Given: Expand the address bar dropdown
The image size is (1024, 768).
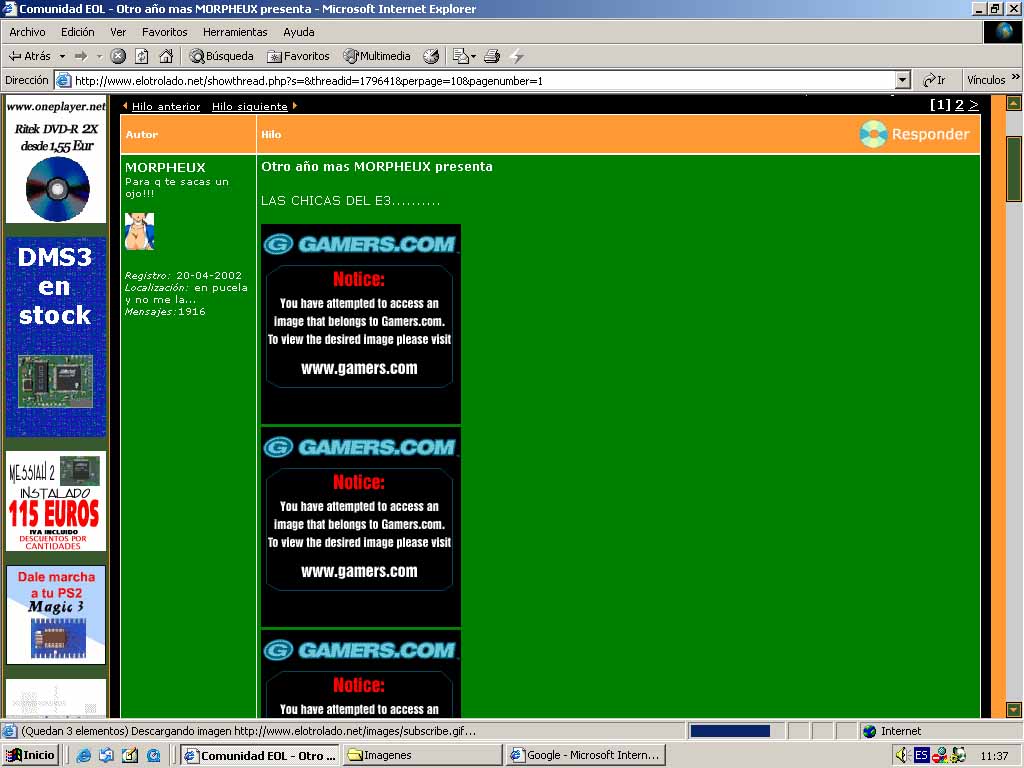Looking at the screenshot, I should click(x=903, y=80).
